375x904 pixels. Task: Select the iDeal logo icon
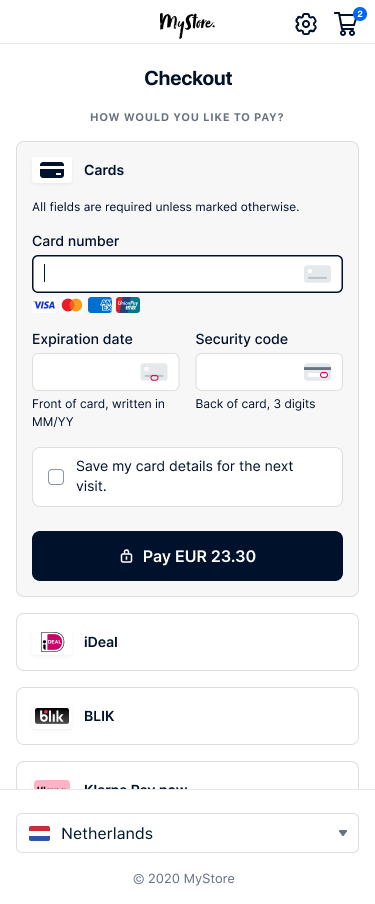coord(52,642)
